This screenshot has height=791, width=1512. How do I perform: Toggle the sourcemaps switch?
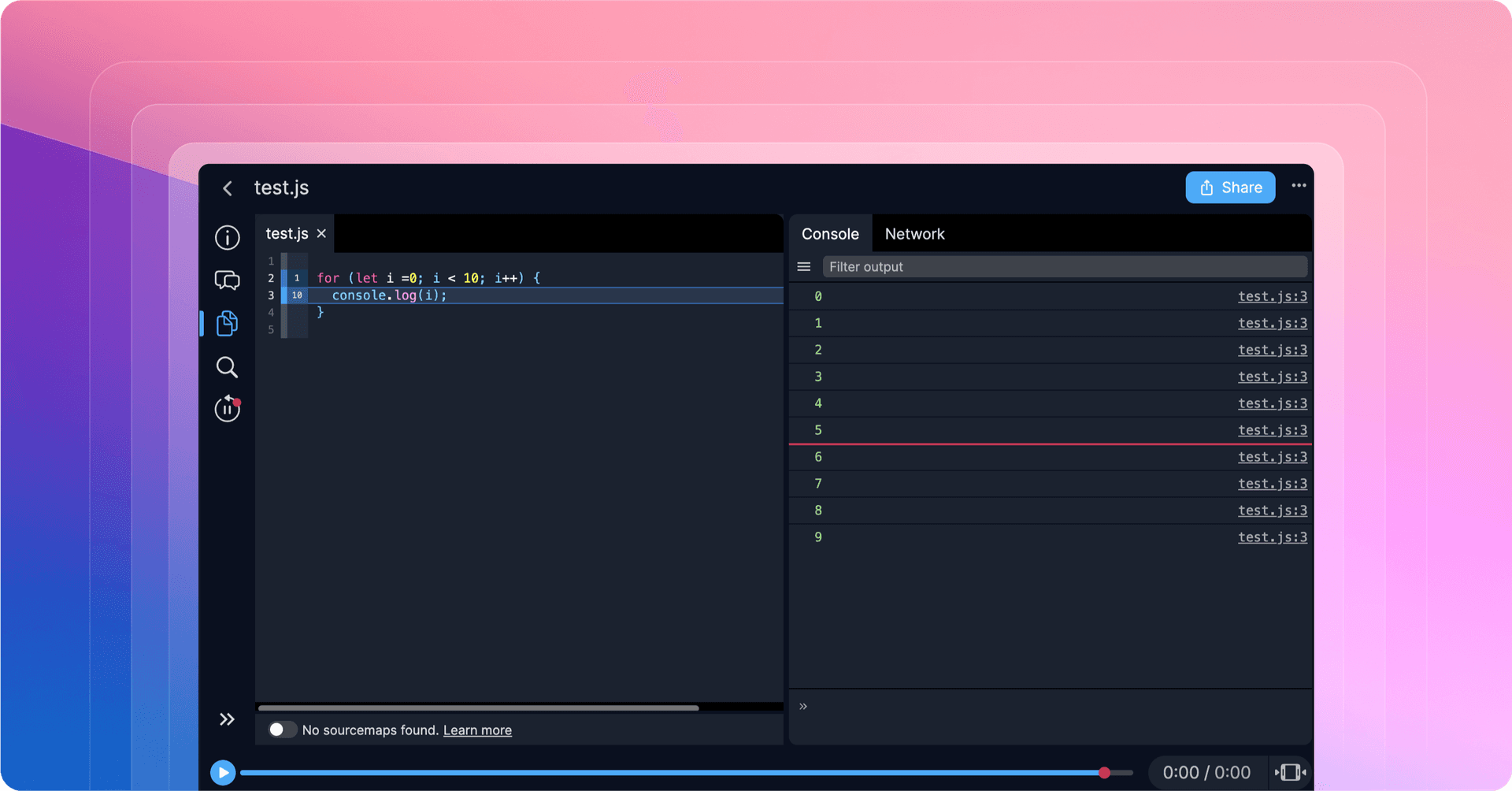click(281, 730)
